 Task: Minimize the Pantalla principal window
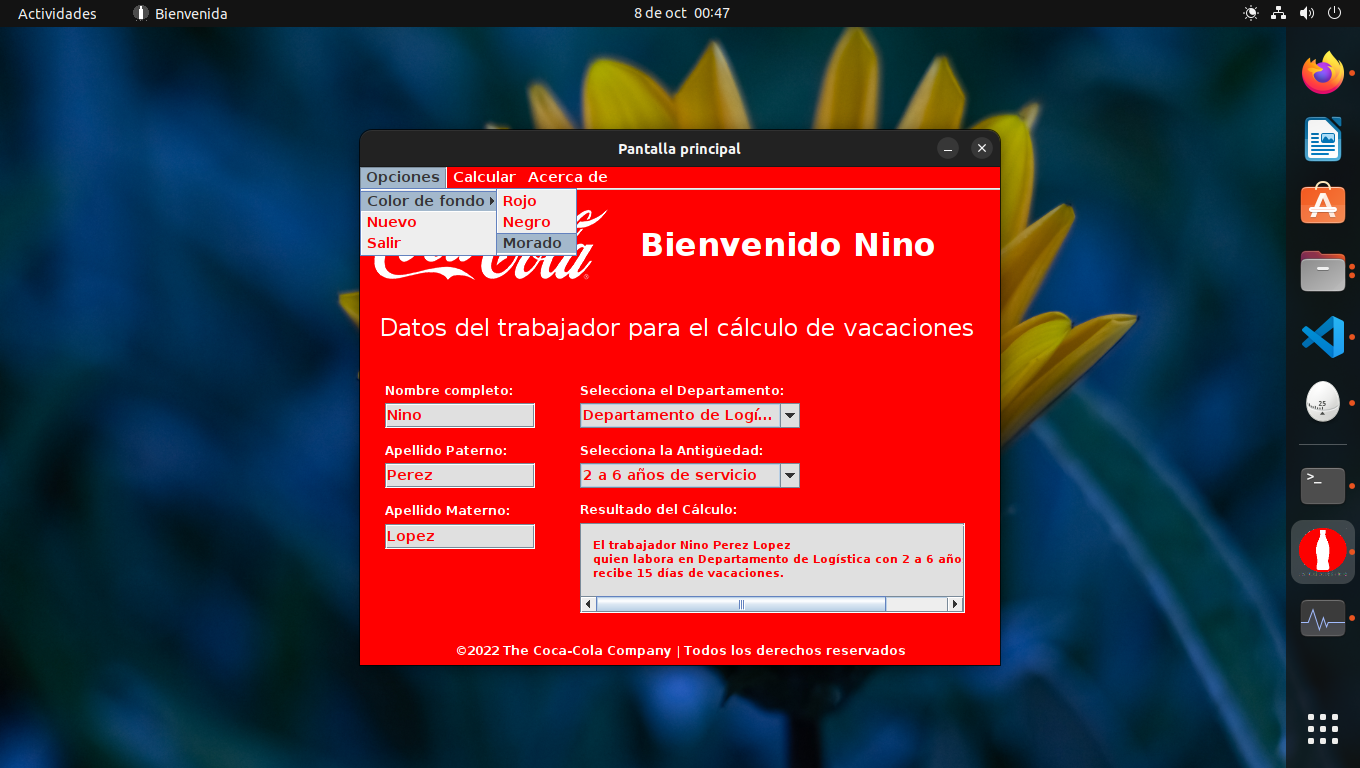948,148
